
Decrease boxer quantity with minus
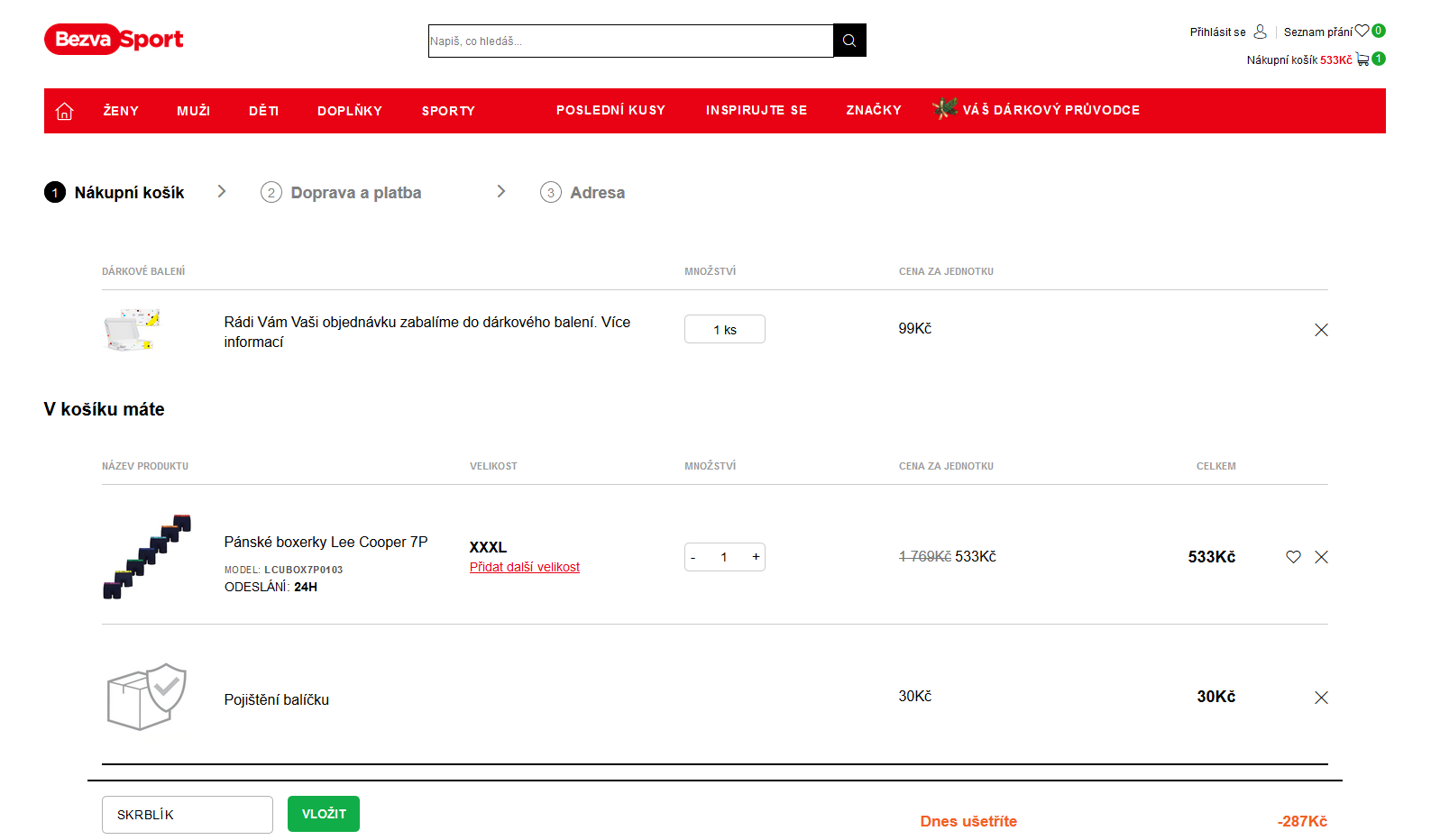[x=693, y=558]
